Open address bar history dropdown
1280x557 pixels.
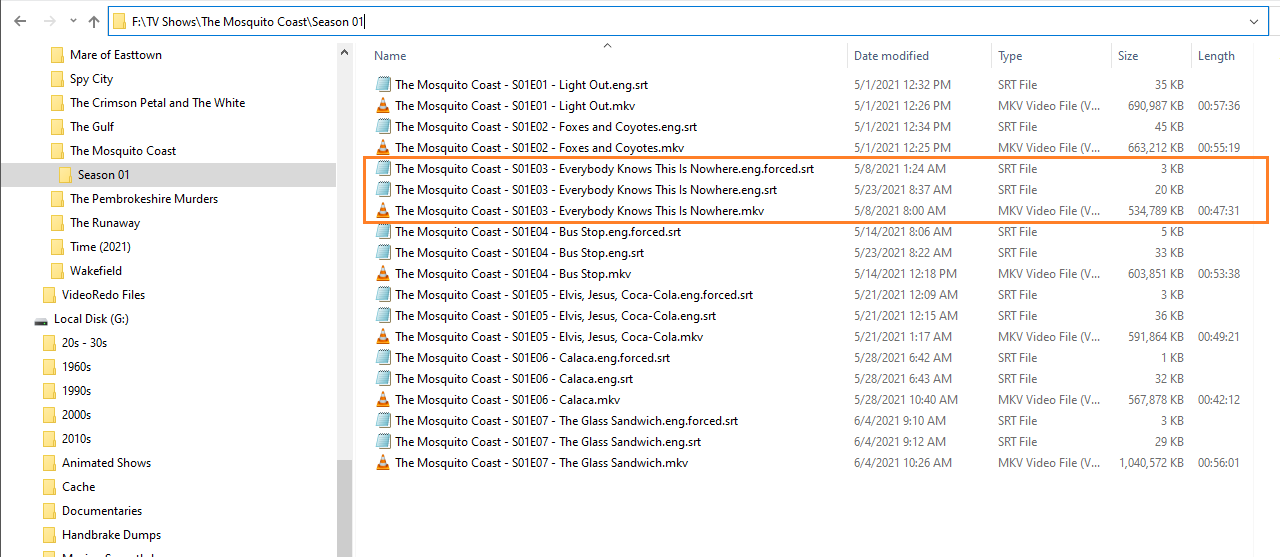click(1254, 21)
